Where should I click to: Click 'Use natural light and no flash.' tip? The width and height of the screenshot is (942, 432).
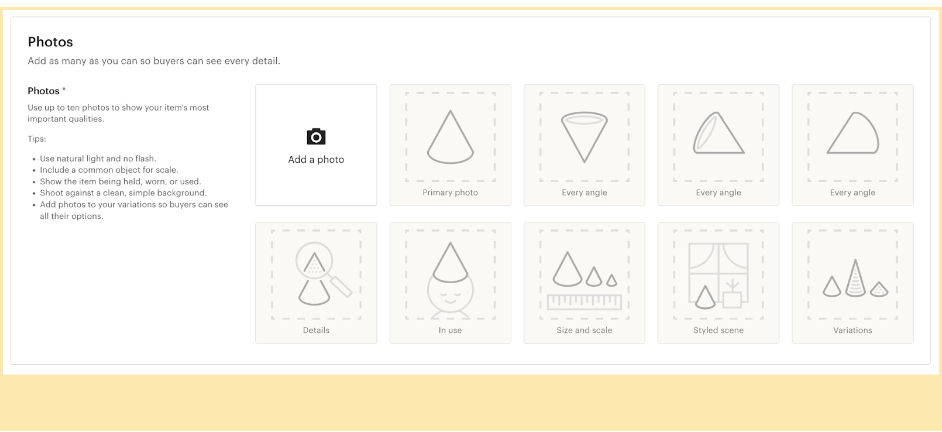98,159
